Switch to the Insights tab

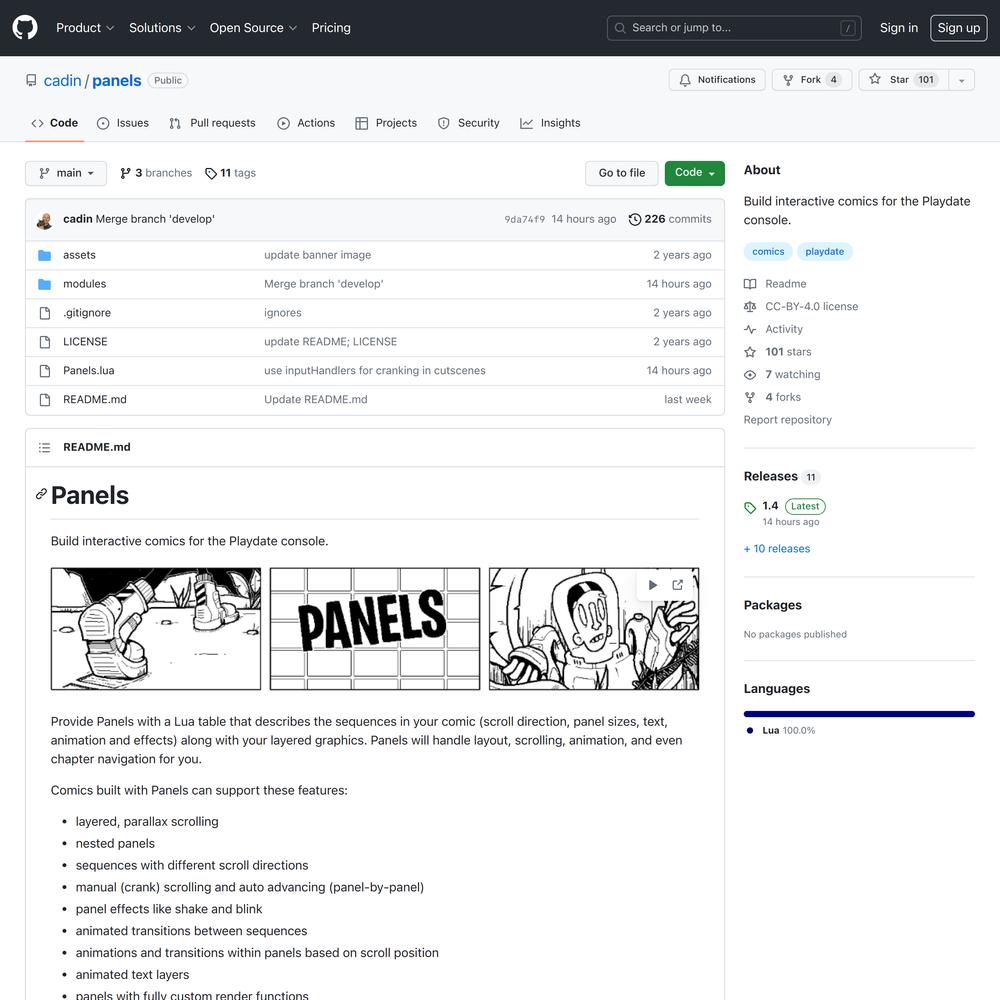click(x=550, y=123)
